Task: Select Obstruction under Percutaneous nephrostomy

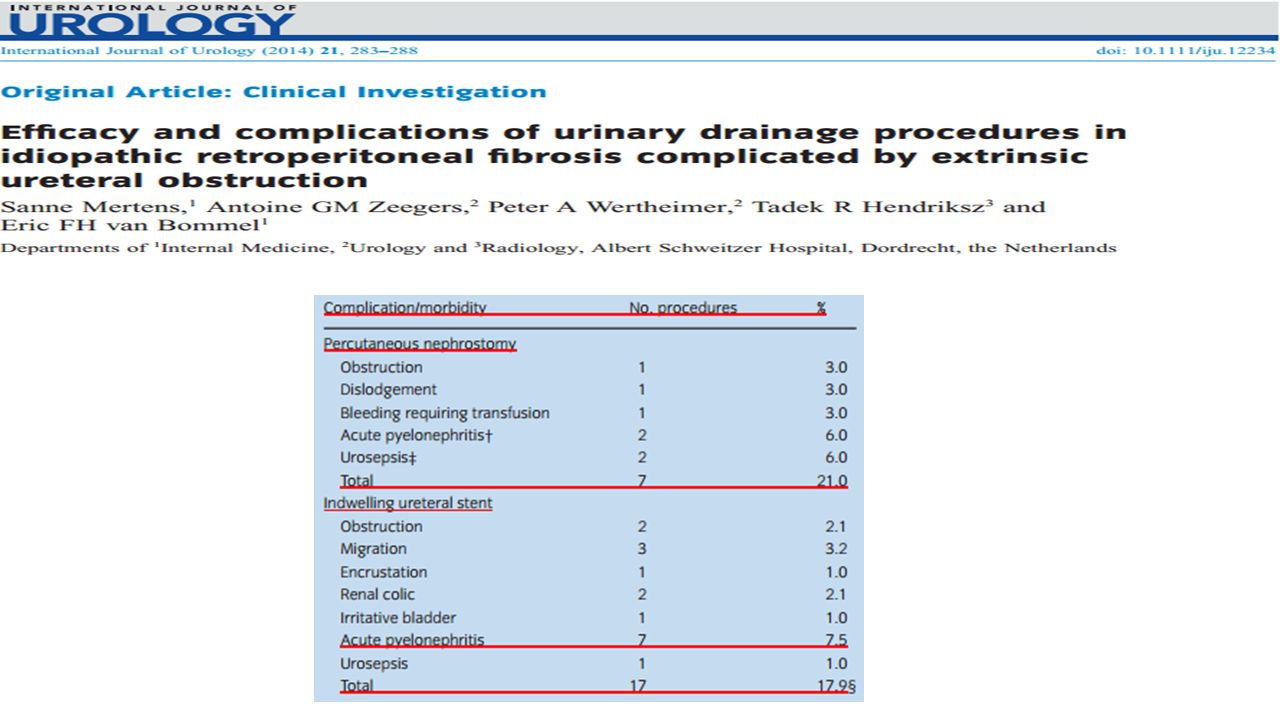Action: 381,367
